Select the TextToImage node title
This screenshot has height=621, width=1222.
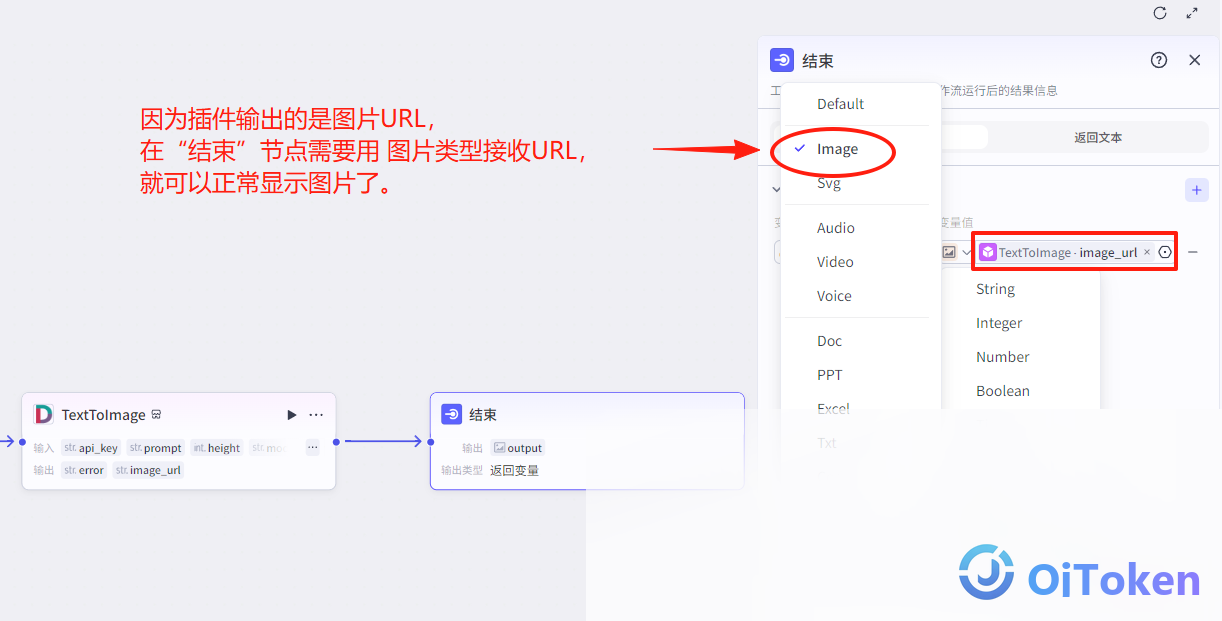104,414
